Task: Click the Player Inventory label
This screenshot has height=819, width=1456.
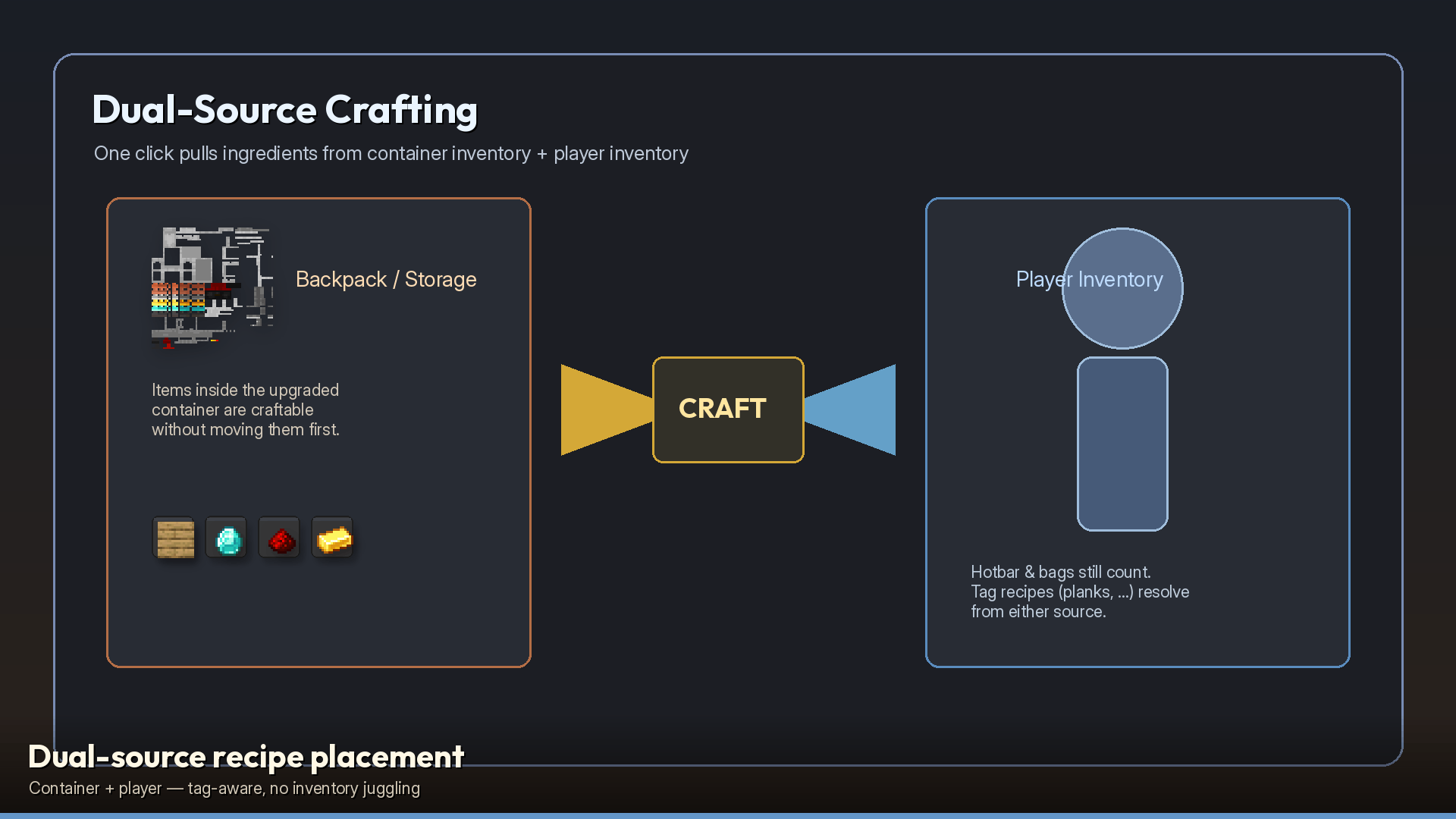Action: click(x=1090, y=279)
